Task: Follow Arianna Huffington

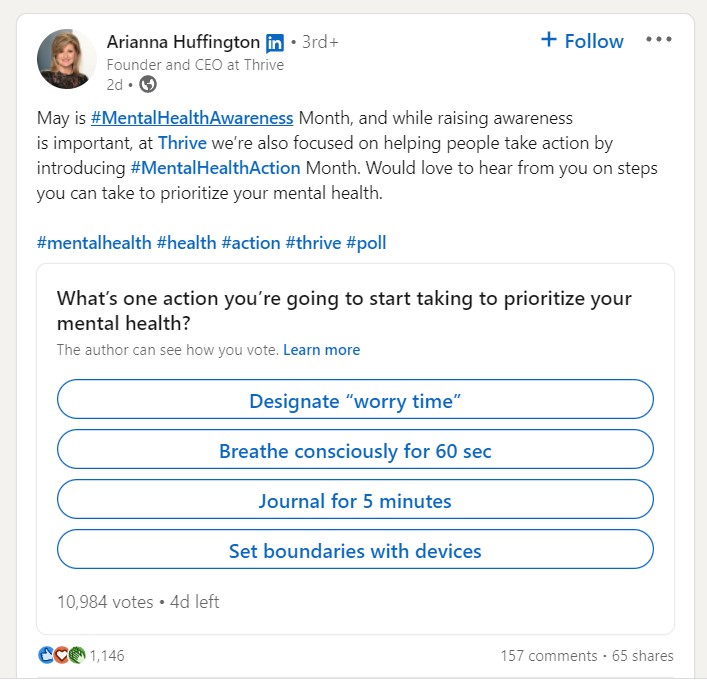Action: 582,41
